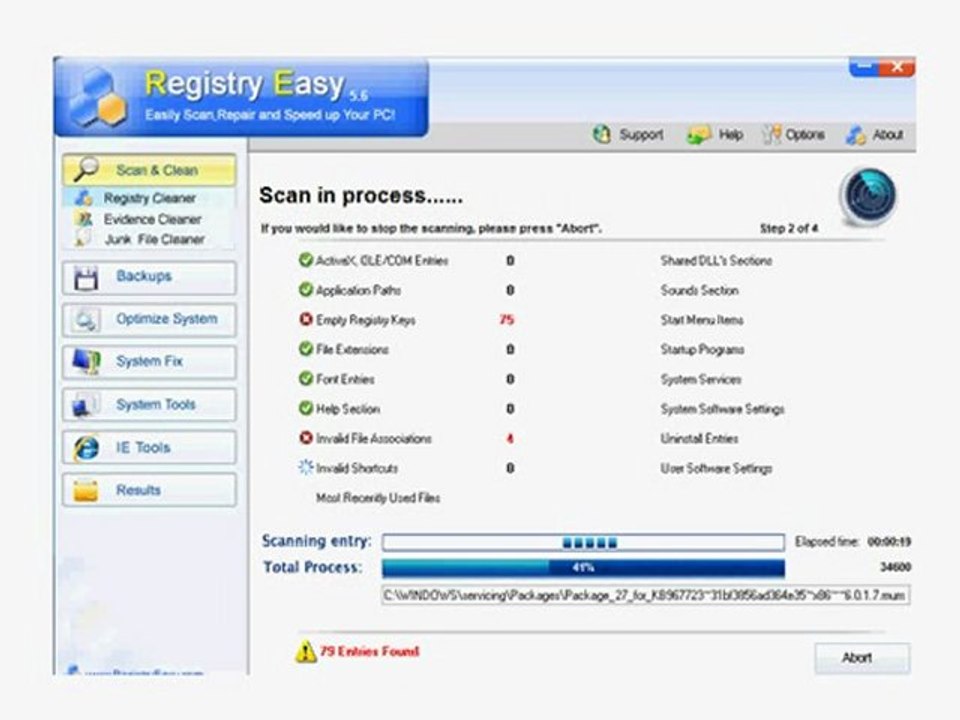Click the Step 2 of 4 text
The height and width of the screenshot is (720, 960).
(789, 228)
